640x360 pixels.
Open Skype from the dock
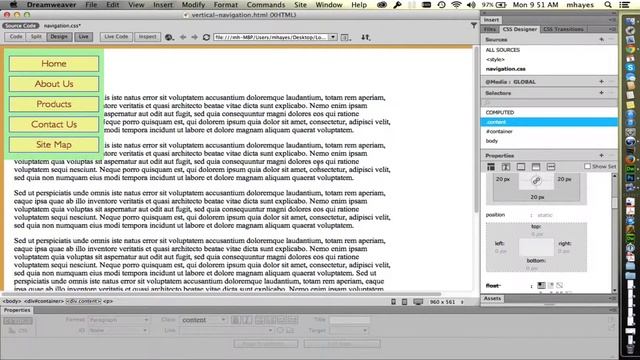pos(631,67)
